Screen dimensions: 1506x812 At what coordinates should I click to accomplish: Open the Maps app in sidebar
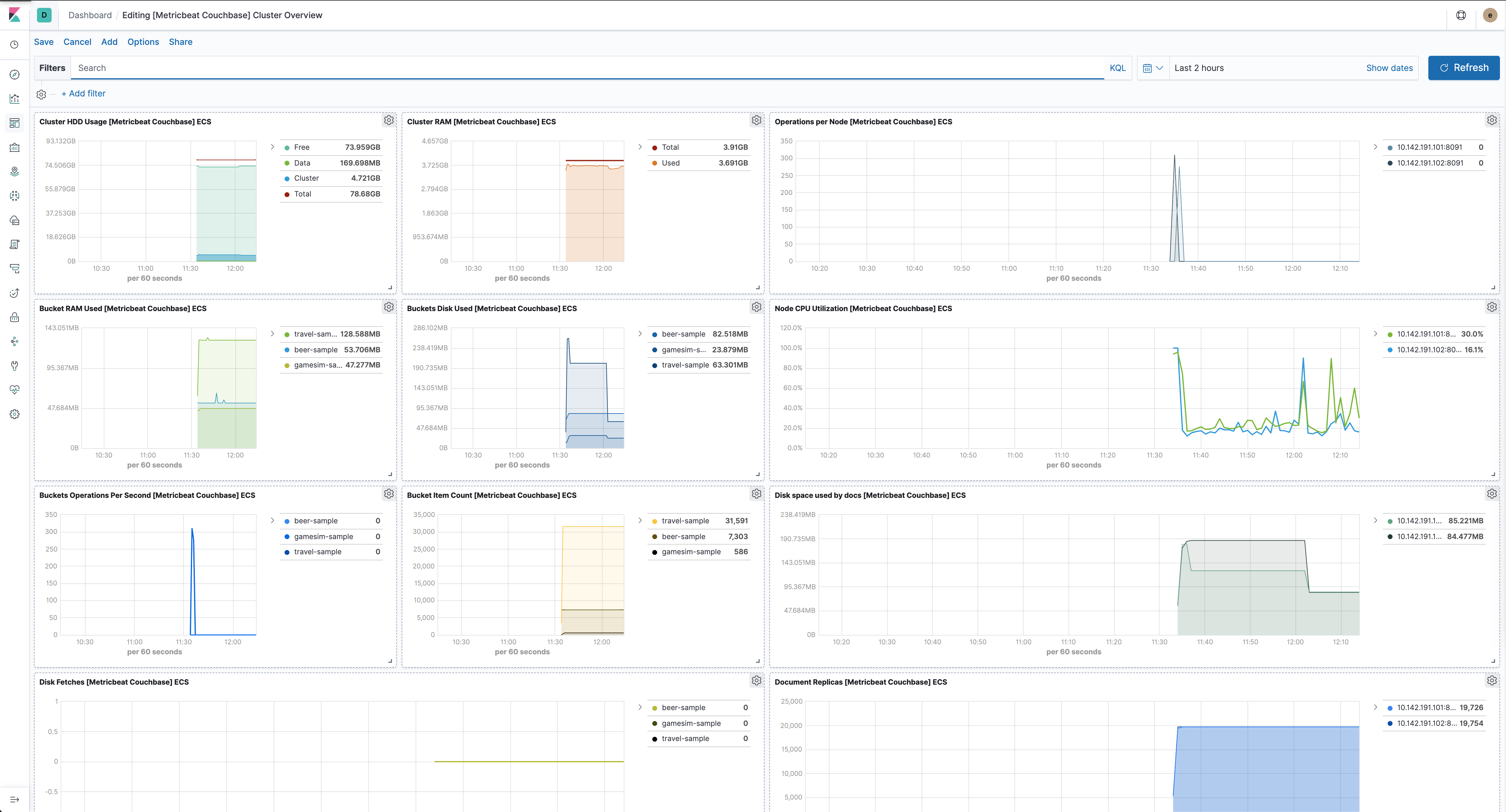(x=15, y=171)
